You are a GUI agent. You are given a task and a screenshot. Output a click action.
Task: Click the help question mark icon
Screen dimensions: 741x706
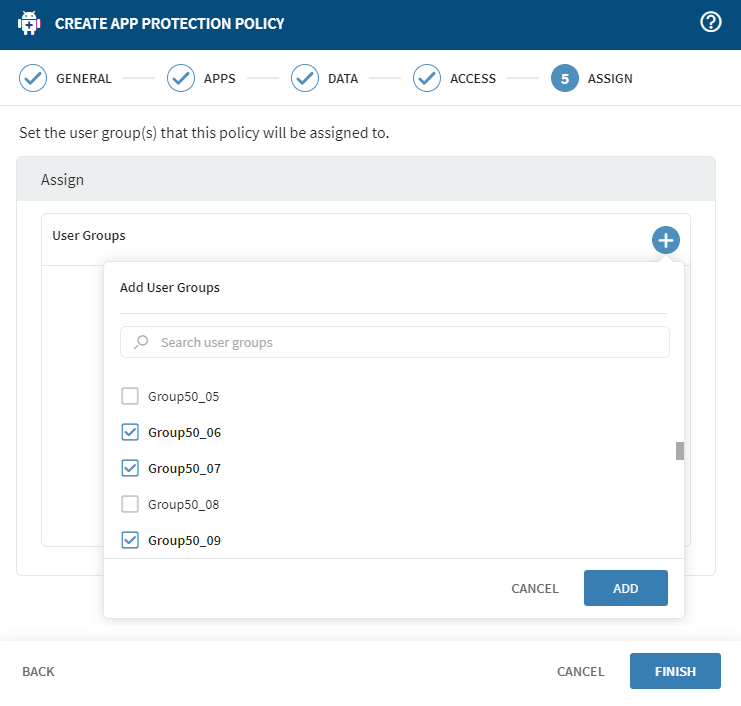(x=711, y=23)
